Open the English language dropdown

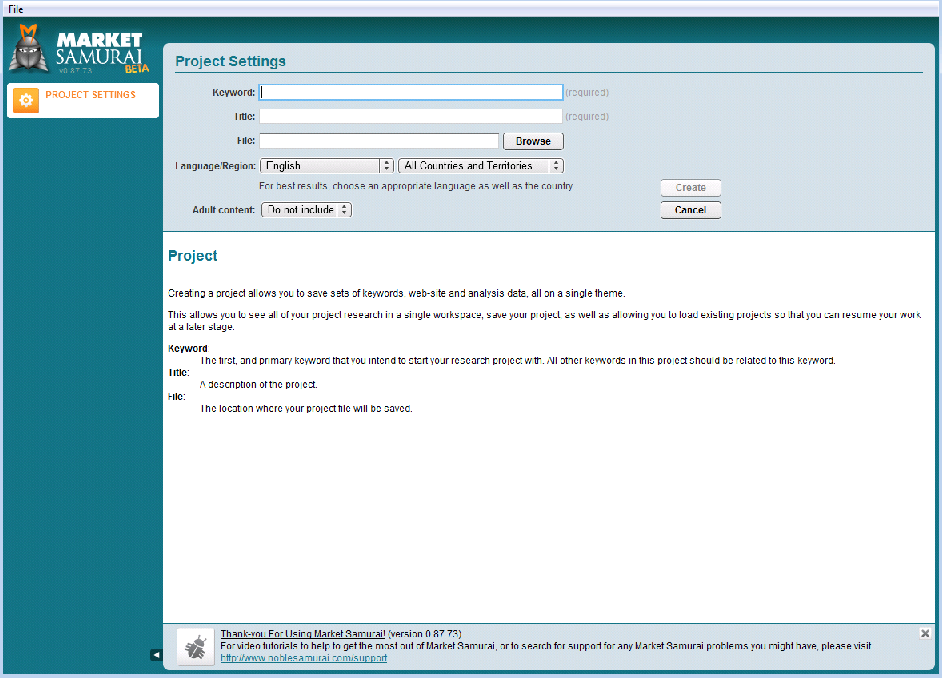click(327, 166)
